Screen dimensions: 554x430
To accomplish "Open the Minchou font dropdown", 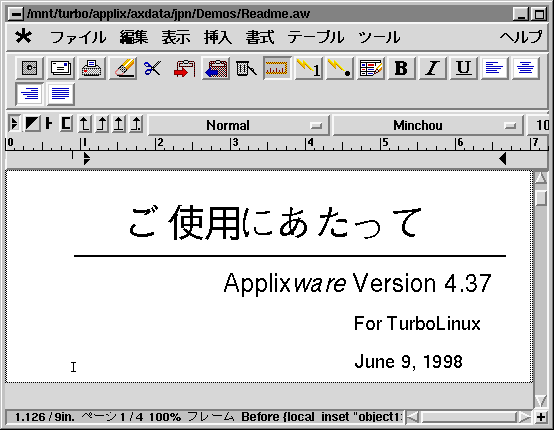I will [428, 125].
